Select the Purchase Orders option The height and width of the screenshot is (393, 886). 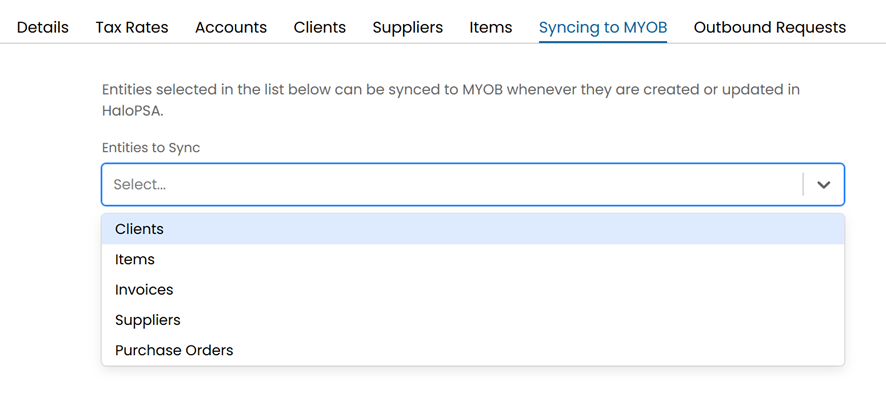[x=473, y=351]
